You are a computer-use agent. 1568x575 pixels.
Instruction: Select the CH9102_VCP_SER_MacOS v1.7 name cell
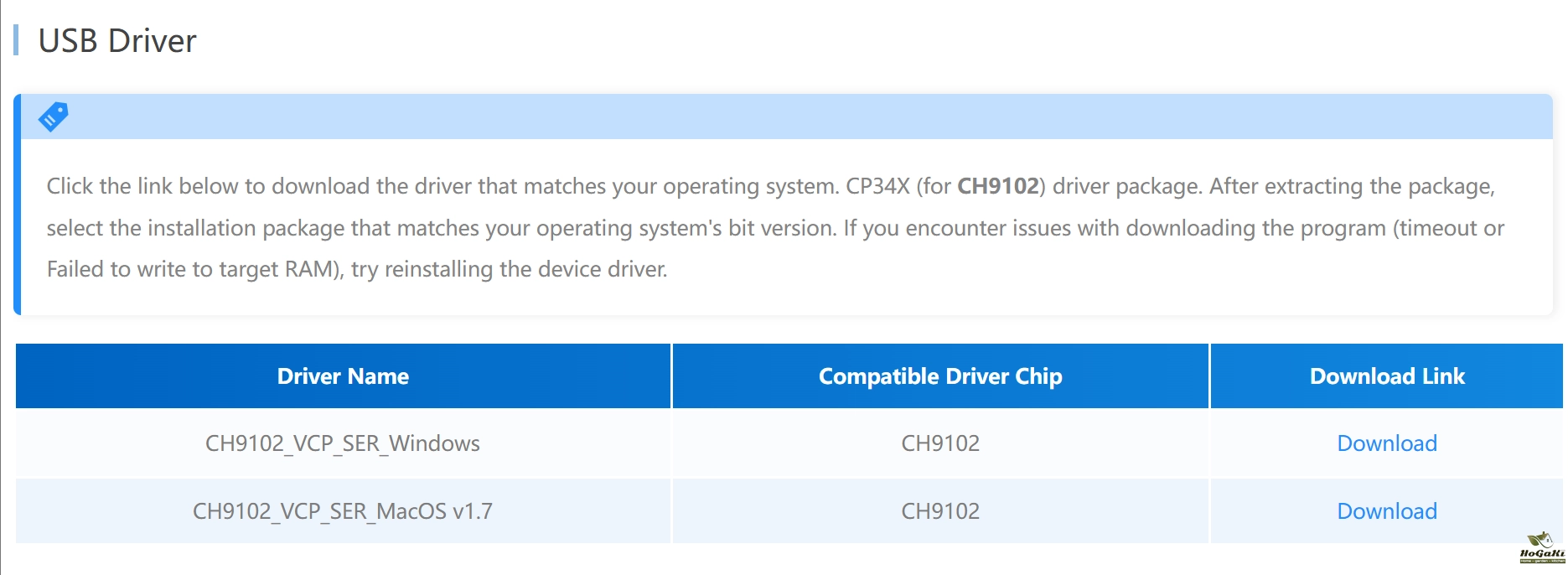343,511
